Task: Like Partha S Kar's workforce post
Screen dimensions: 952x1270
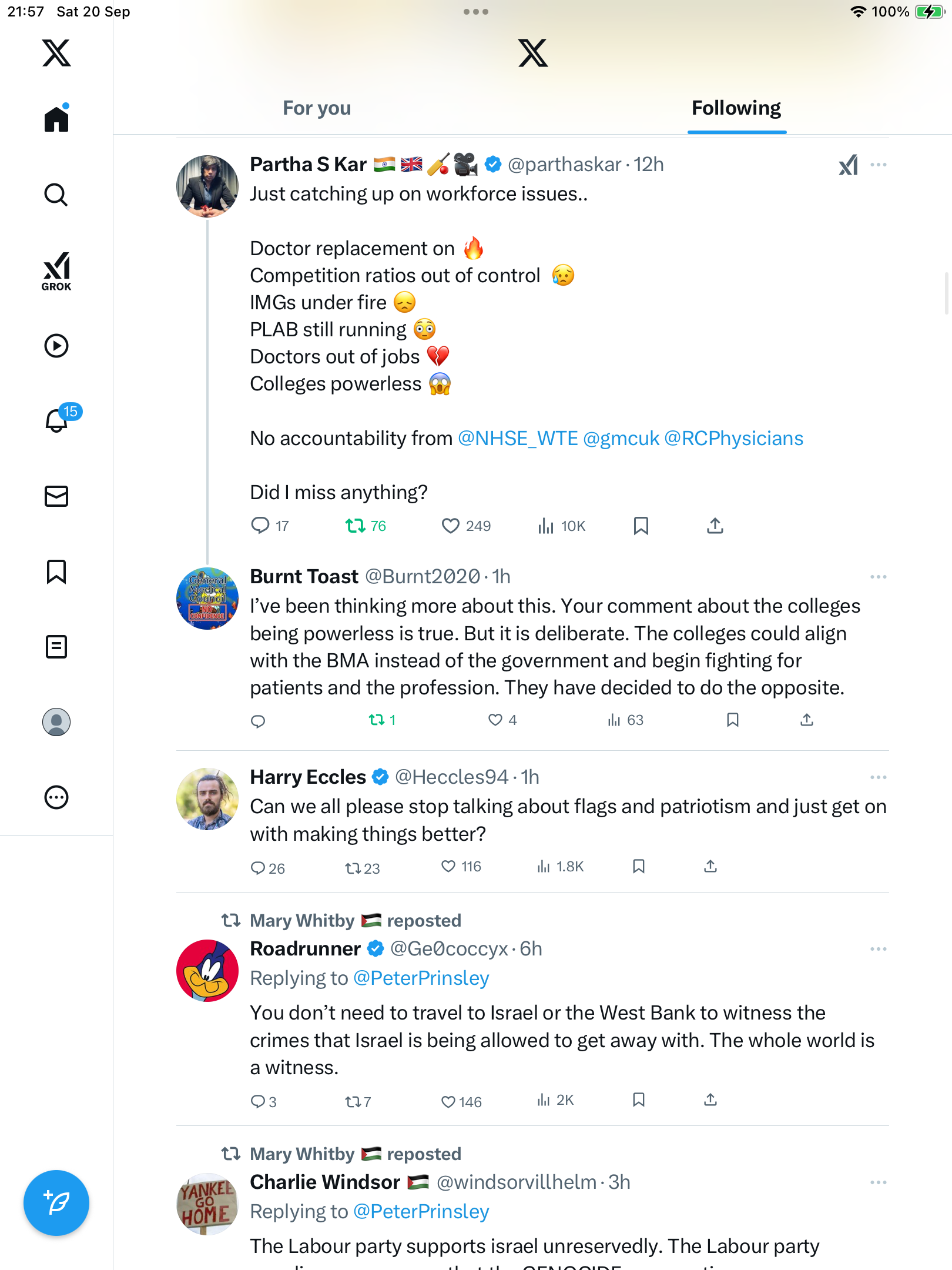Action: pyautogui.click(x=451, y=526)
